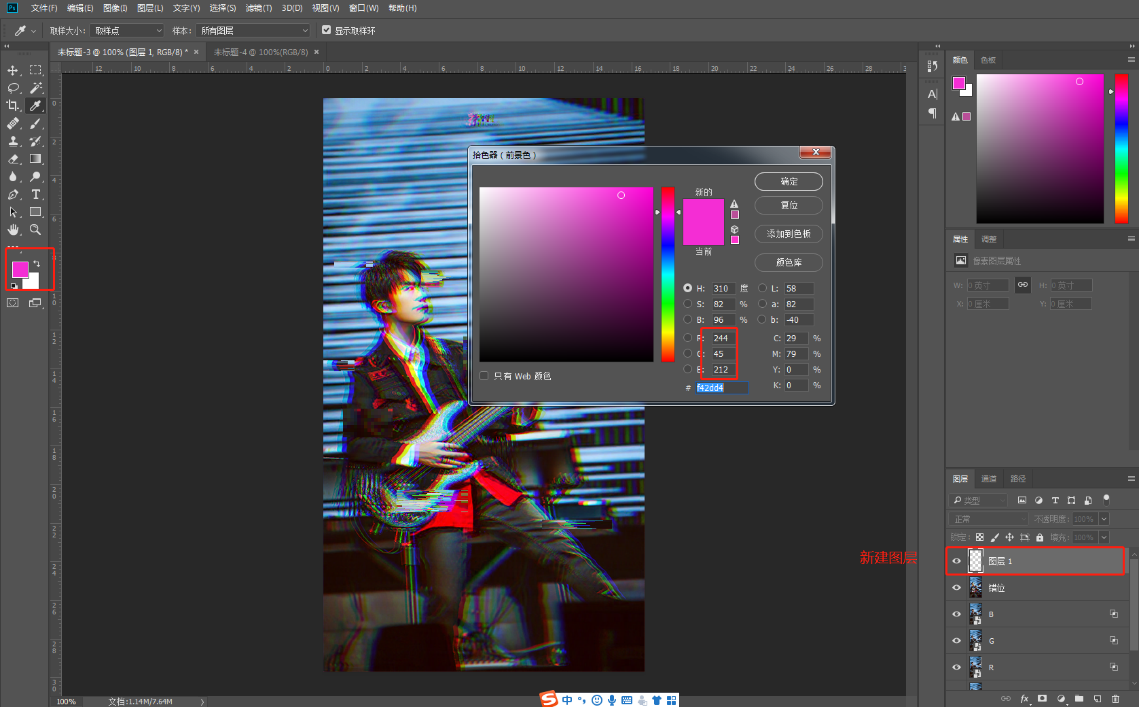Select the Zoom magnifier tool
1139x707 pixels.
[x=35, y=230]
